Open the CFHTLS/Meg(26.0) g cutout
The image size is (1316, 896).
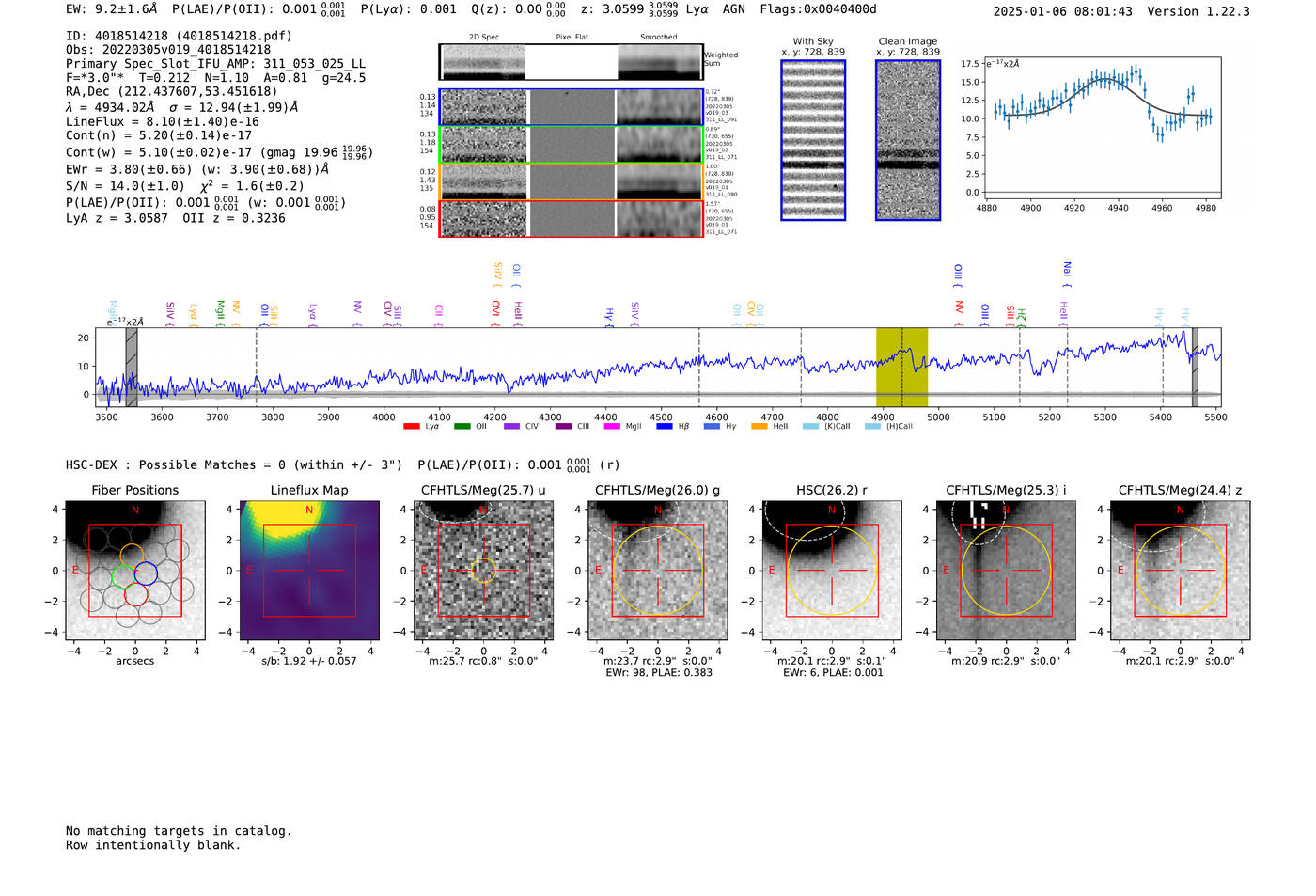coord(657,571)
